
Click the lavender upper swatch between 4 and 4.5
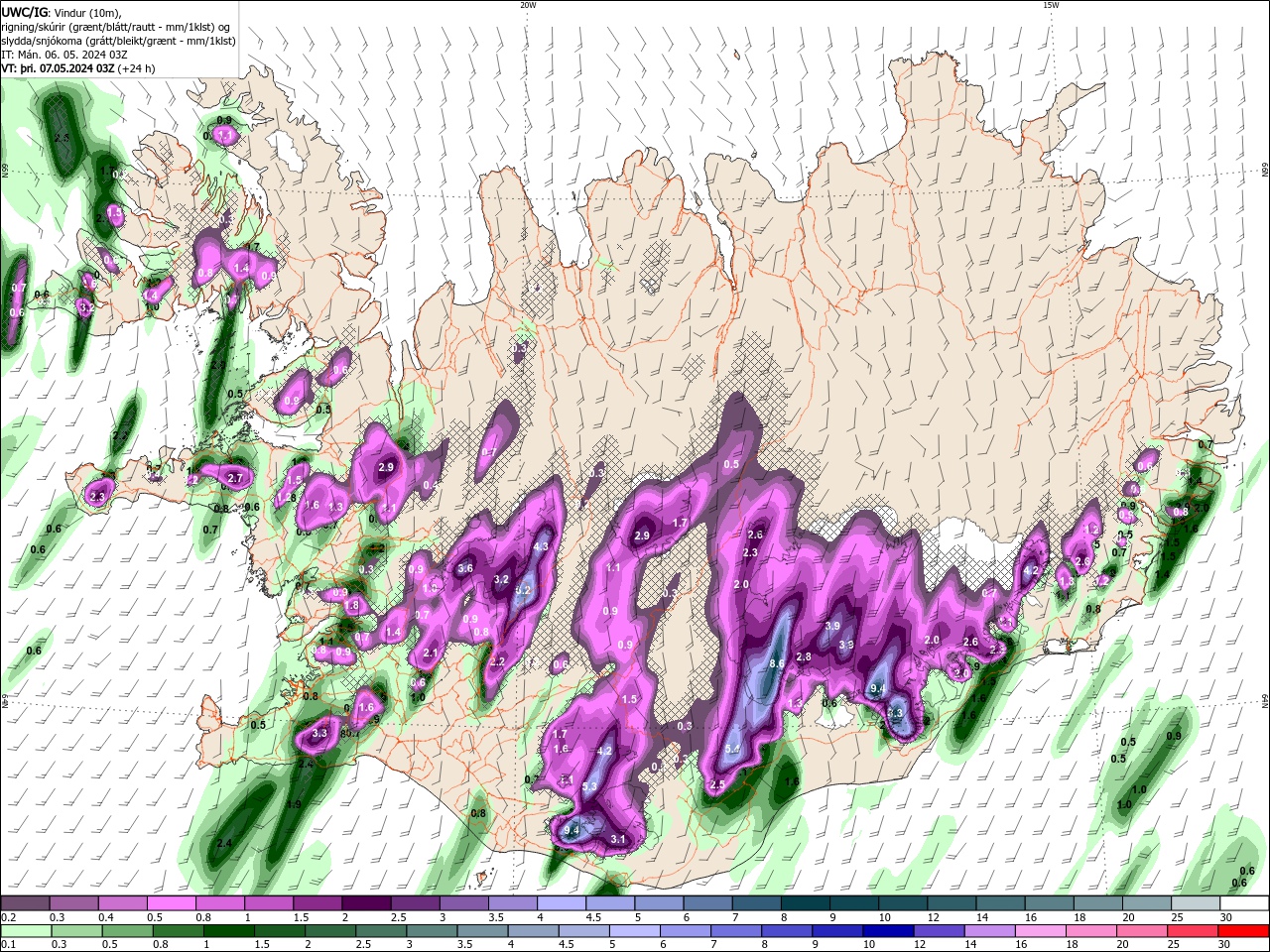pos(561,902)
